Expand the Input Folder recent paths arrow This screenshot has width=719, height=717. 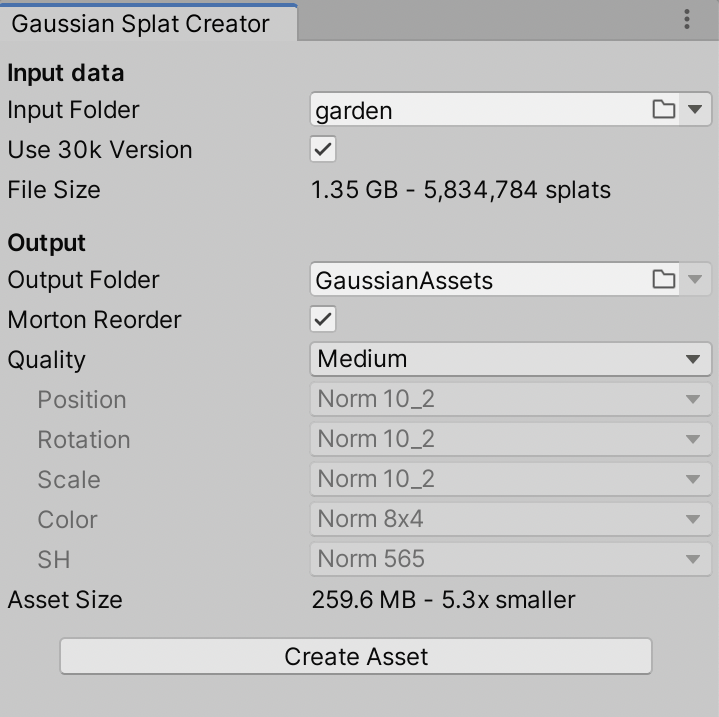point(695,109)
